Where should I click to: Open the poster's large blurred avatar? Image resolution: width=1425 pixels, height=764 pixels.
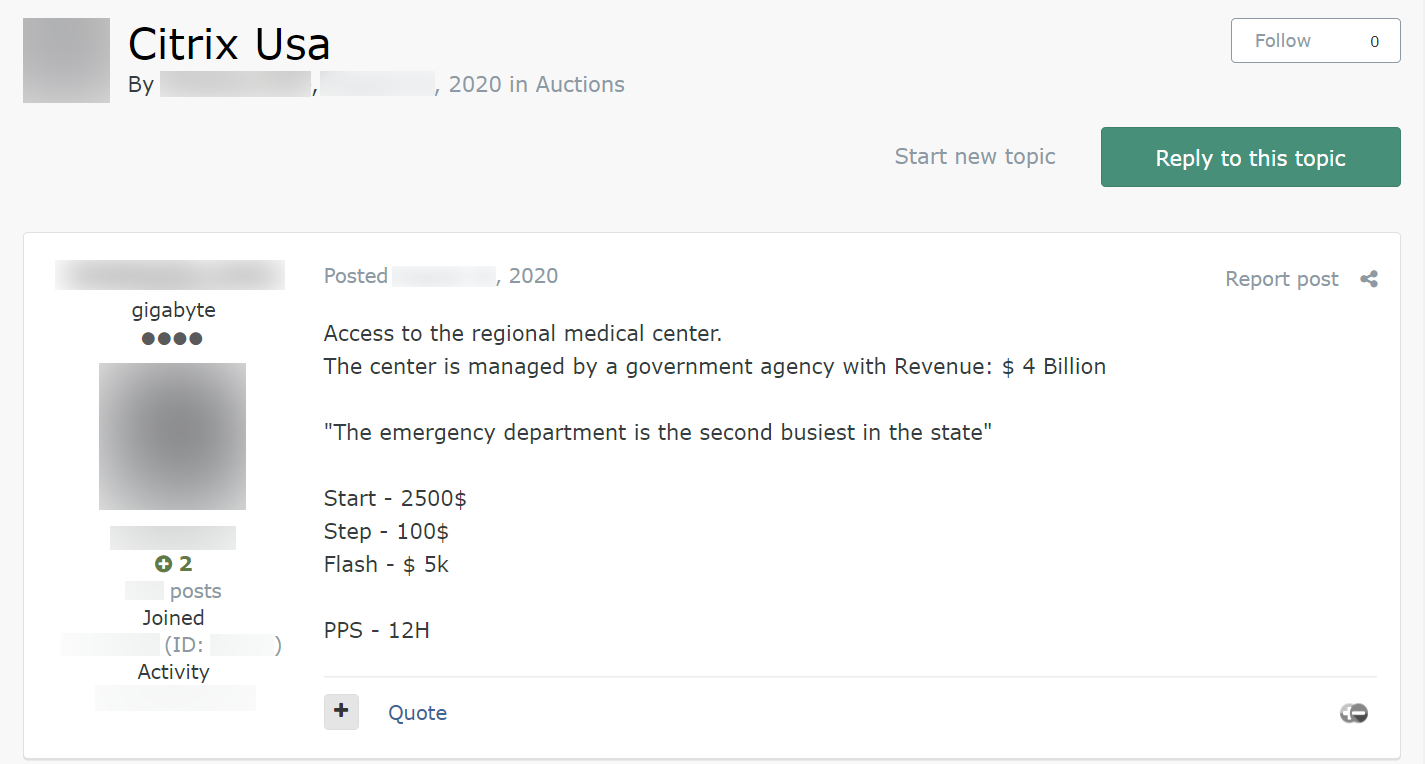click(173, 436)
